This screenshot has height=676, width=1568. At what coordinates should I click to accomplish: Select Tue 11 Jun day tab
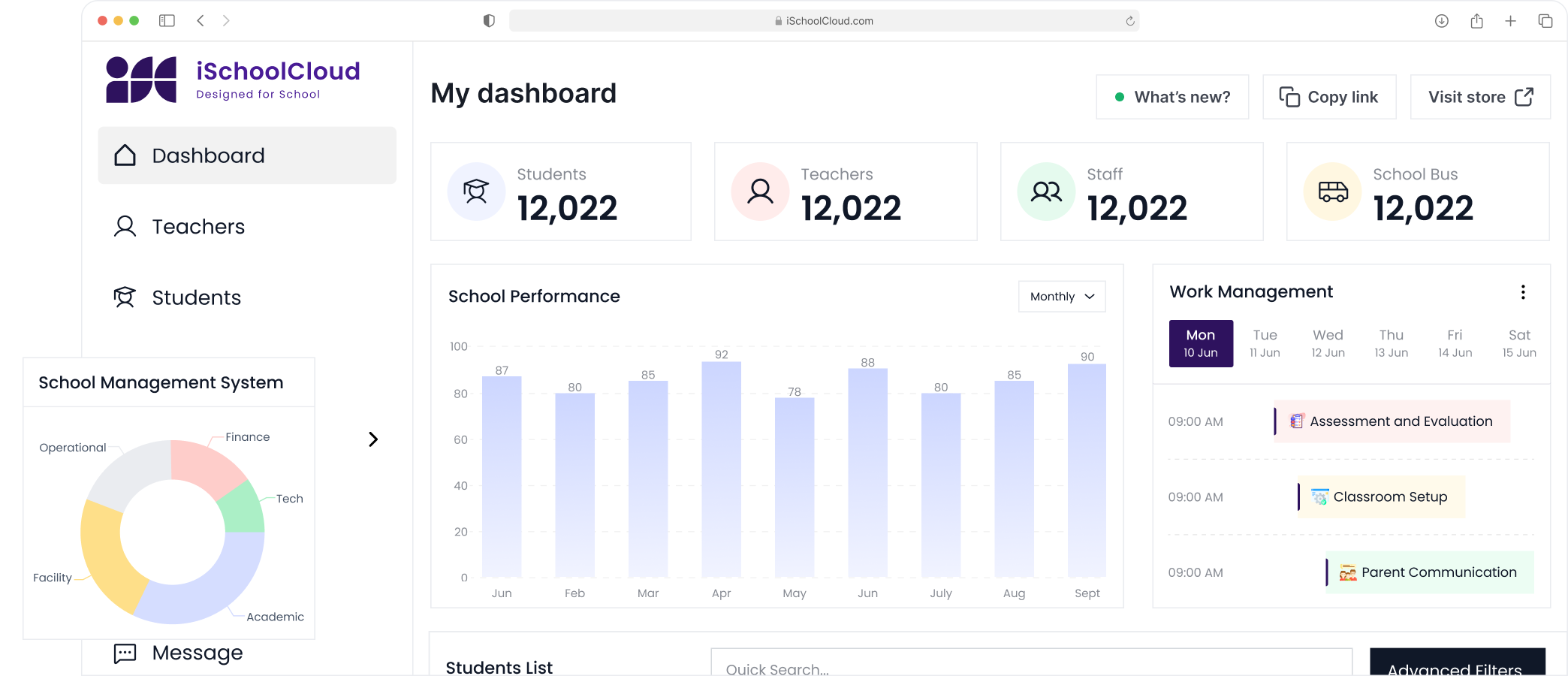click(1265, 343)
